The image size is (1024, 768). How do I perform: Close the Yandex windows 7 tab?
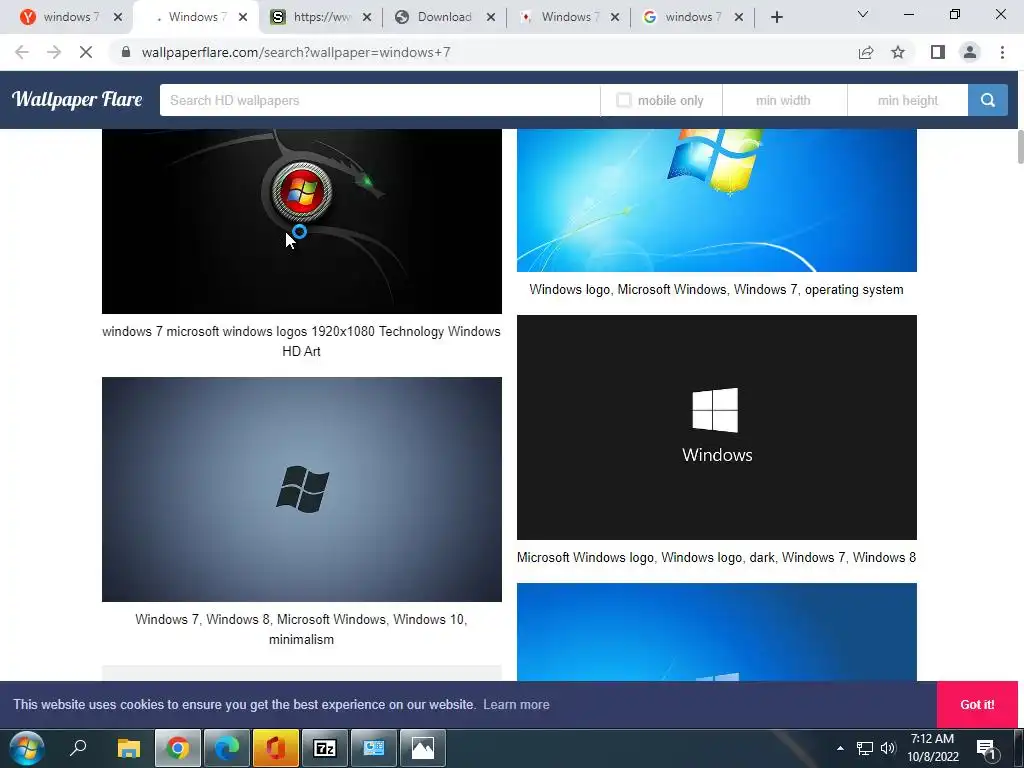click(118, 17)
